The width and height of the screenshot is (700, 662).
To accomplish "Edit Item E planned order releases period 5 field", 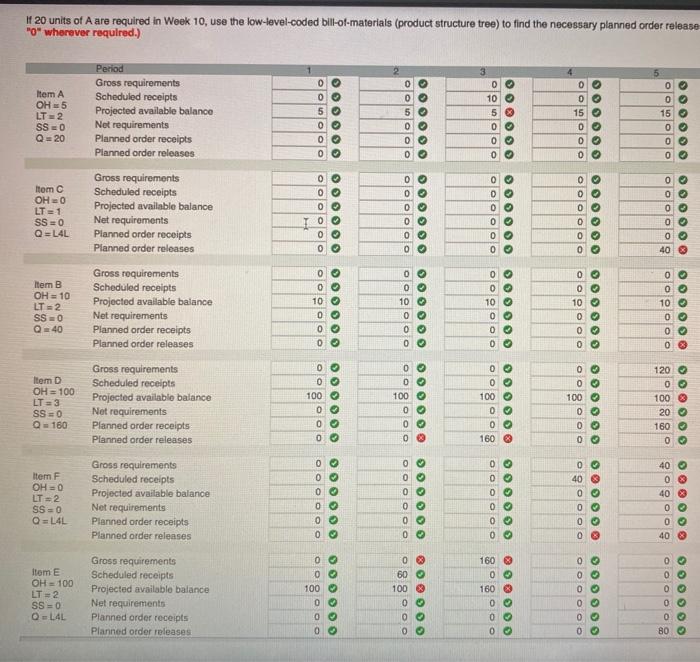I will pyautogui.click(x=644, y=631).
